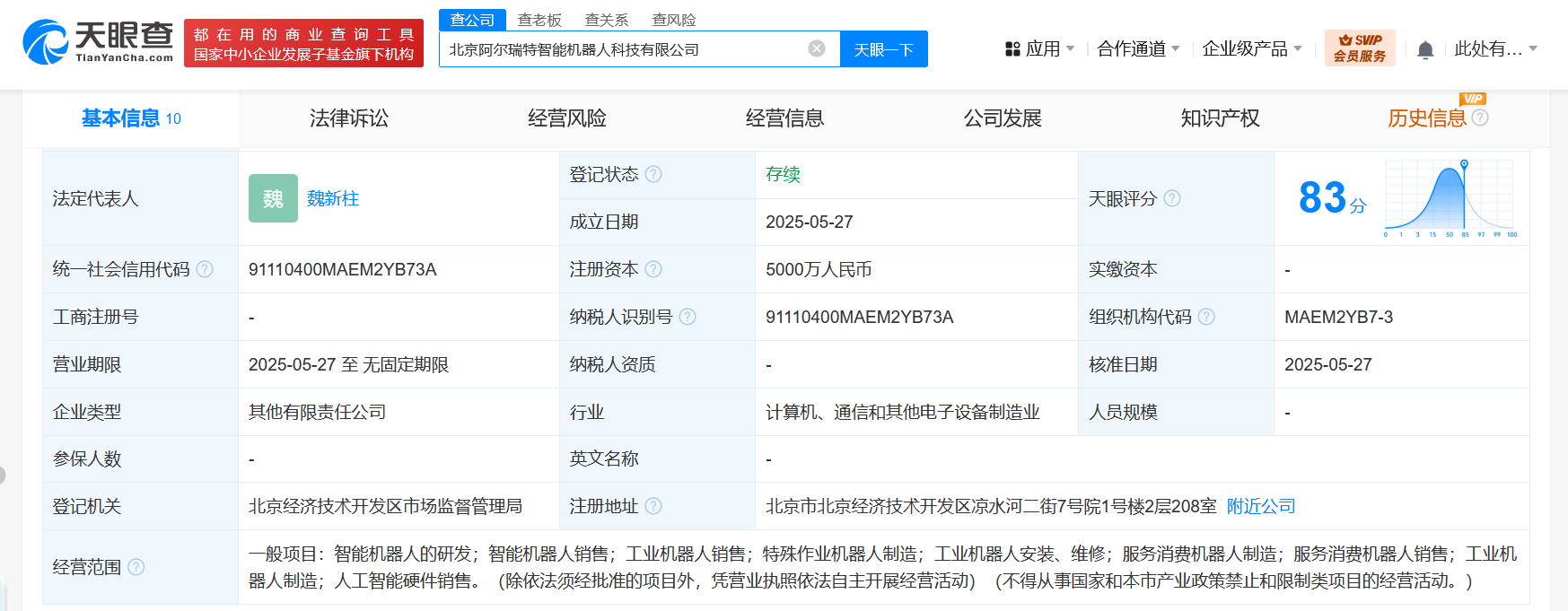Click the 2025-05-27 至 无固定期限 value
Image resolution: width=1568 pixels, height=611 pixels.
[348, 364]
